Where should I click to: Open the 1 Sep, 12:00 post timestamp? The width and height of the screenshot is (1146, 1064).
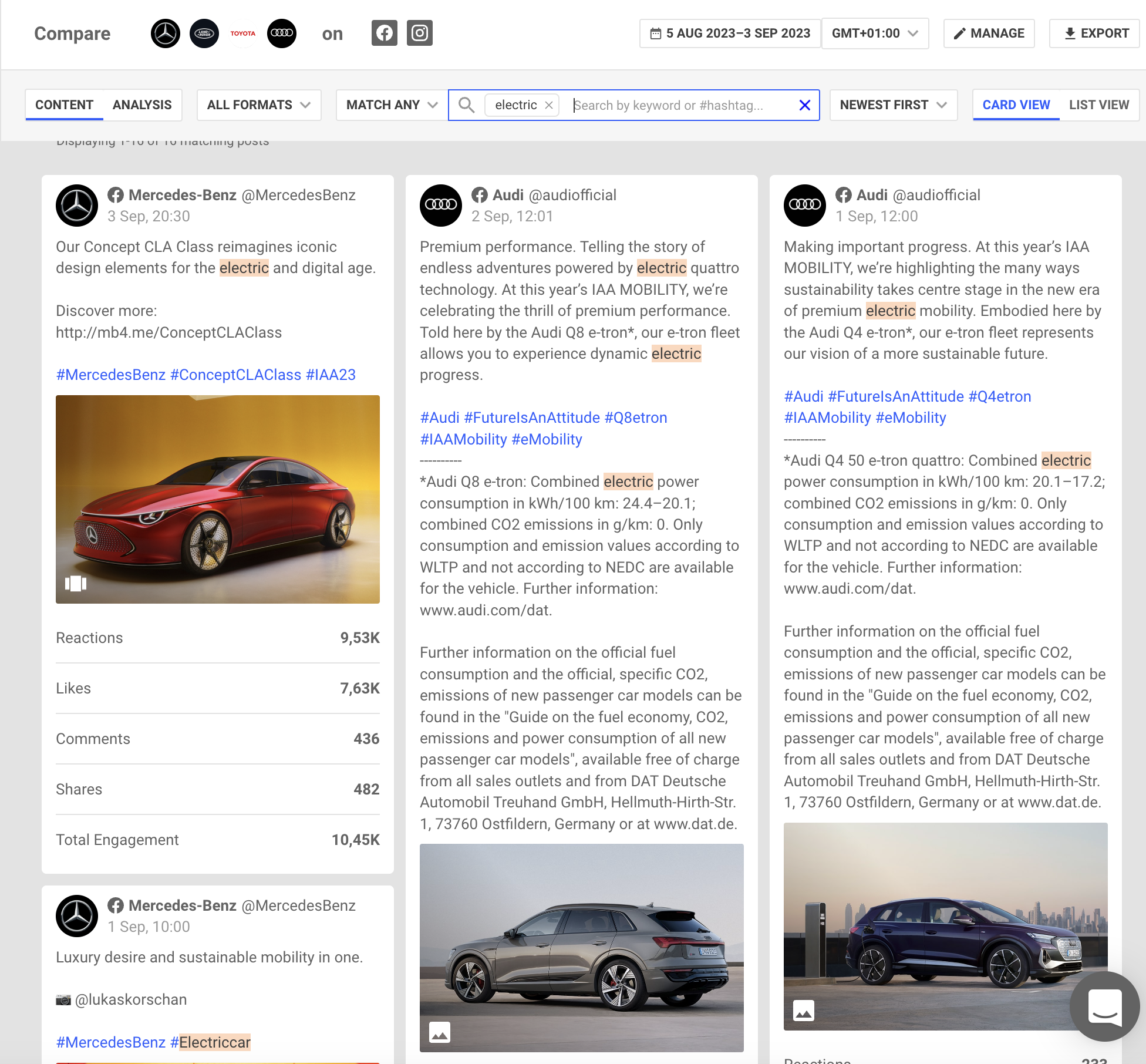click(877, 217)
